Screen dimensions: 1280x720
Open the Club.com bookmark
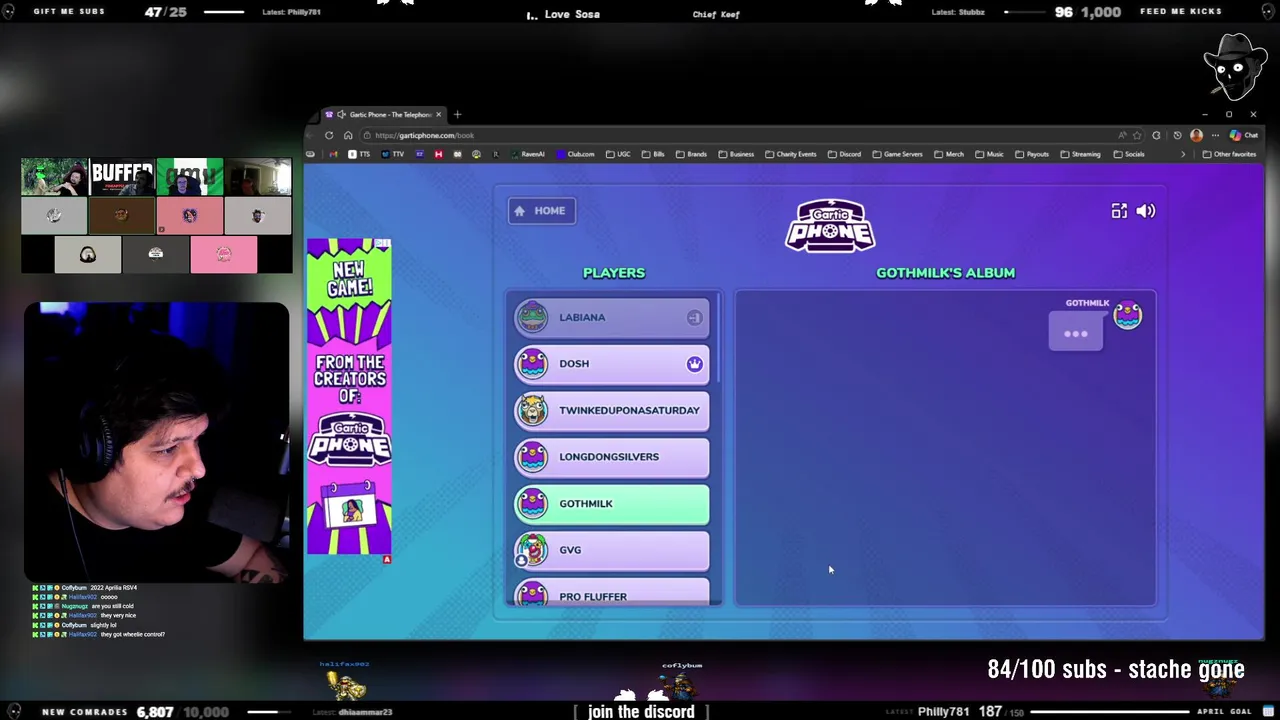(x=575, y=154)
